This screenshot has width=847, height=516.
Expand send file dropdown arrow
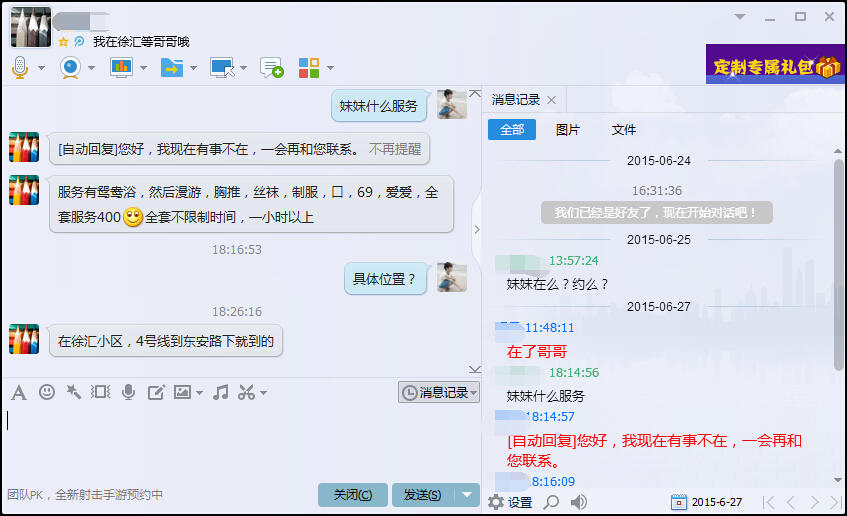[193, 68]
